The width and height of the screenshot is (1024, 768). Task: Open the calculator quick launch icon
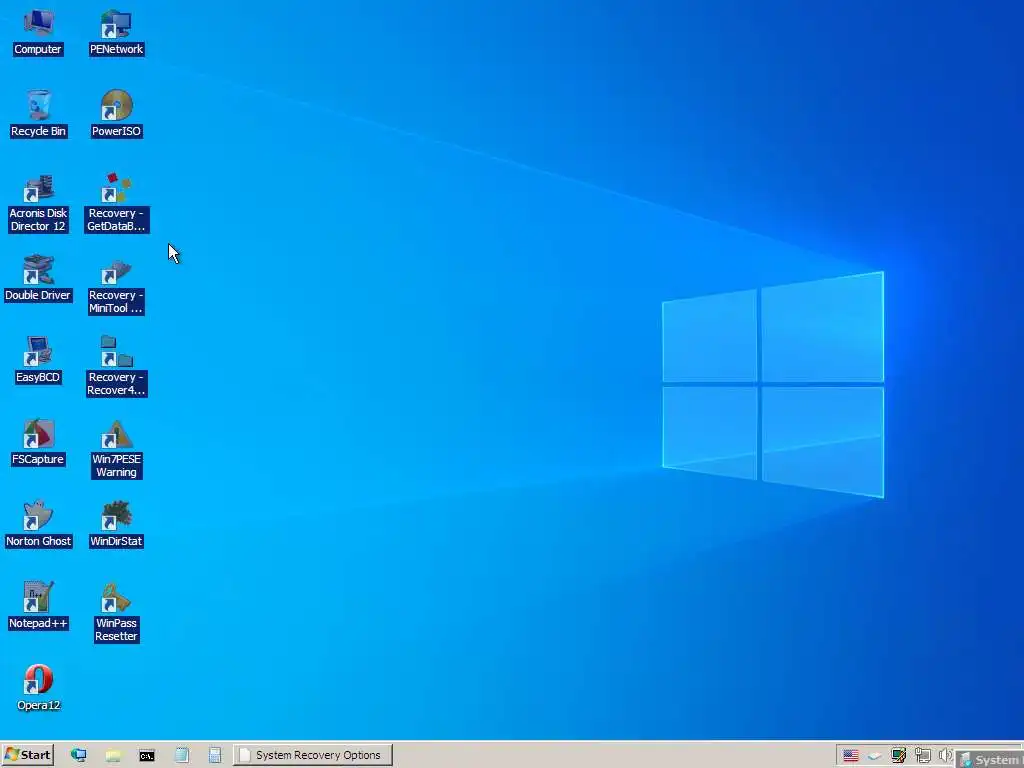coord(215,756)
